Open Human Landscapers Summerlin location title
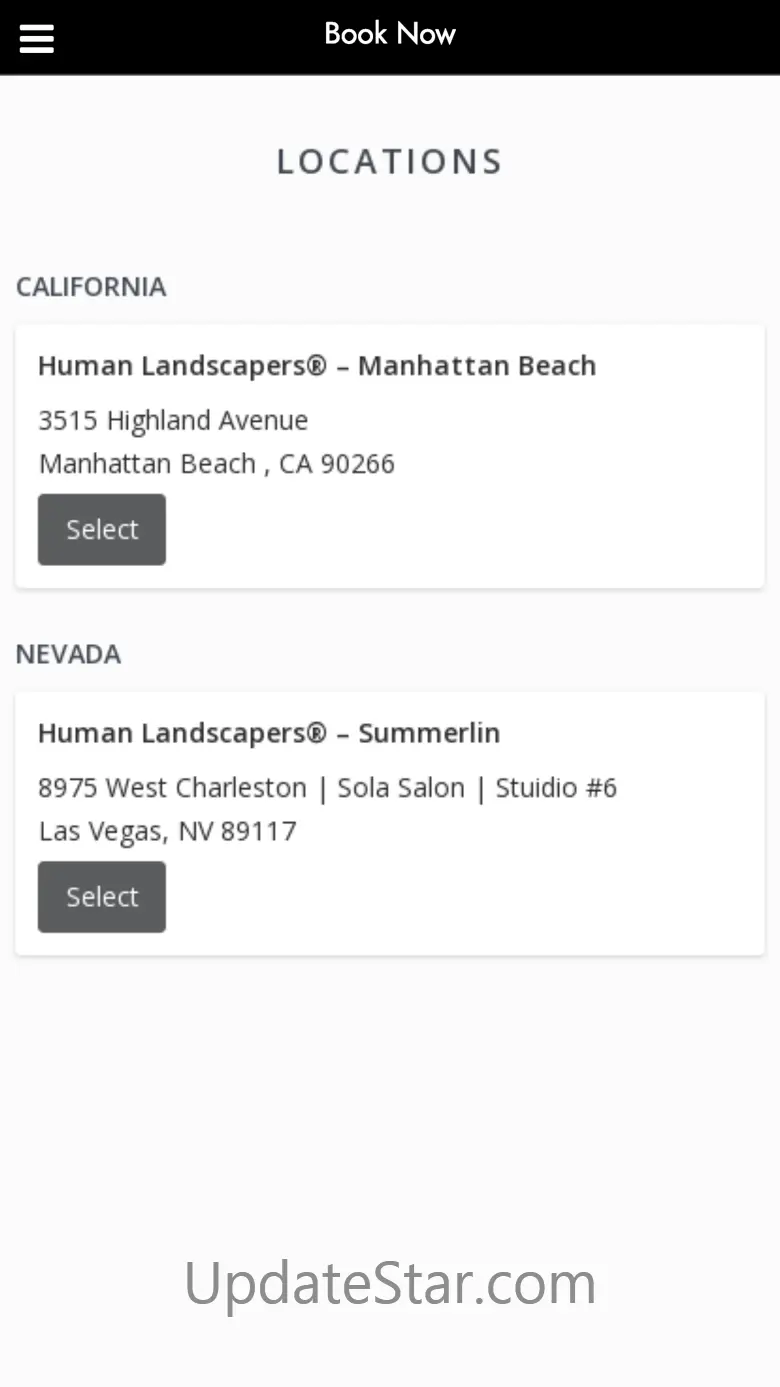The image size is (780, 1387). tap(268, 733)
